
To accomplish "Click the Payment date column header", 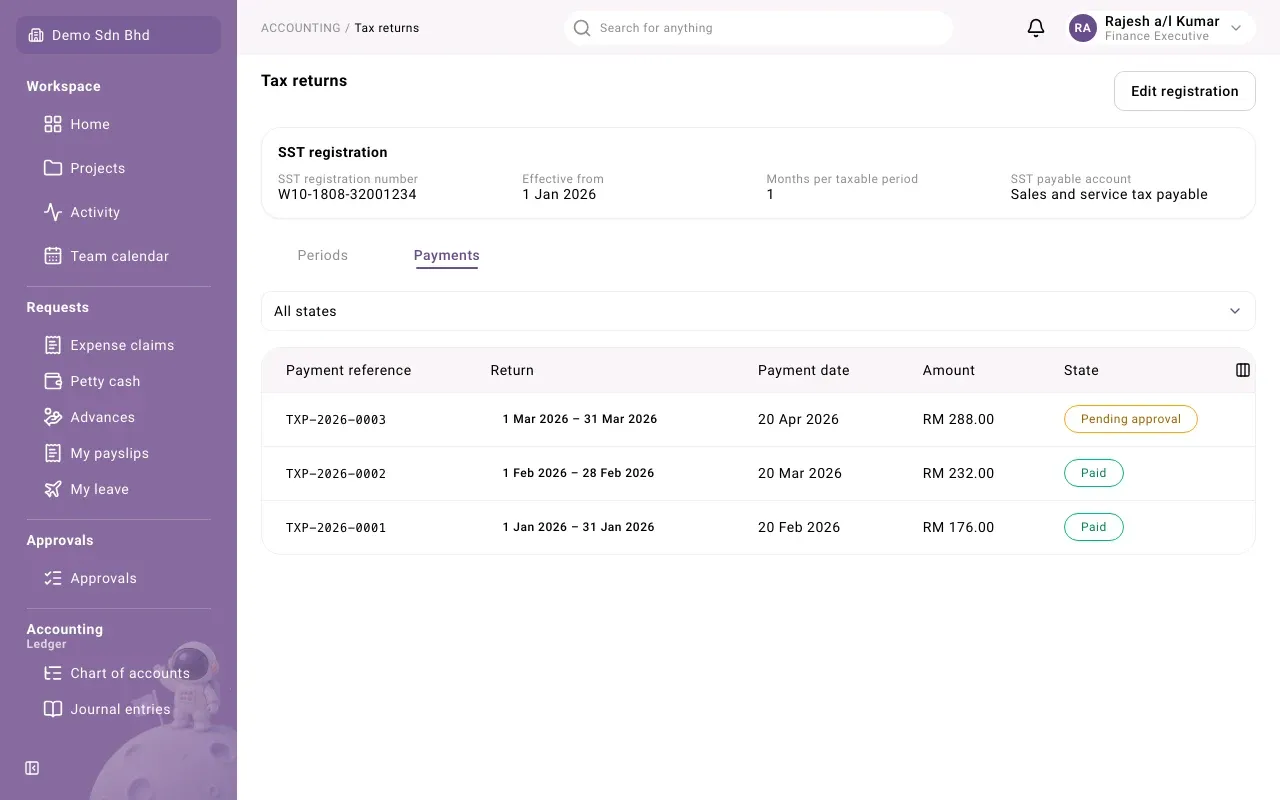I will click(803, 370).
